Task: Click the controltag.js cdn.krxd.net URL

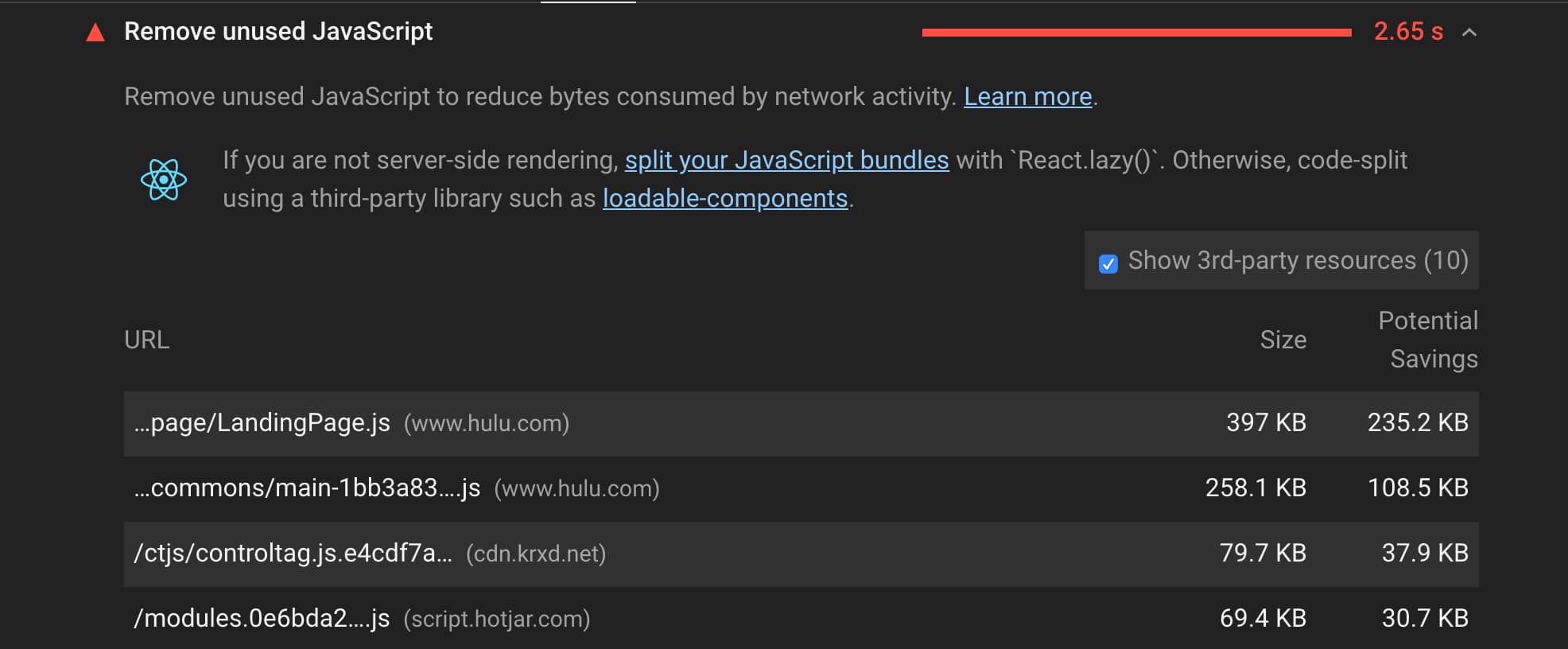Action: [x=293, y=554]
